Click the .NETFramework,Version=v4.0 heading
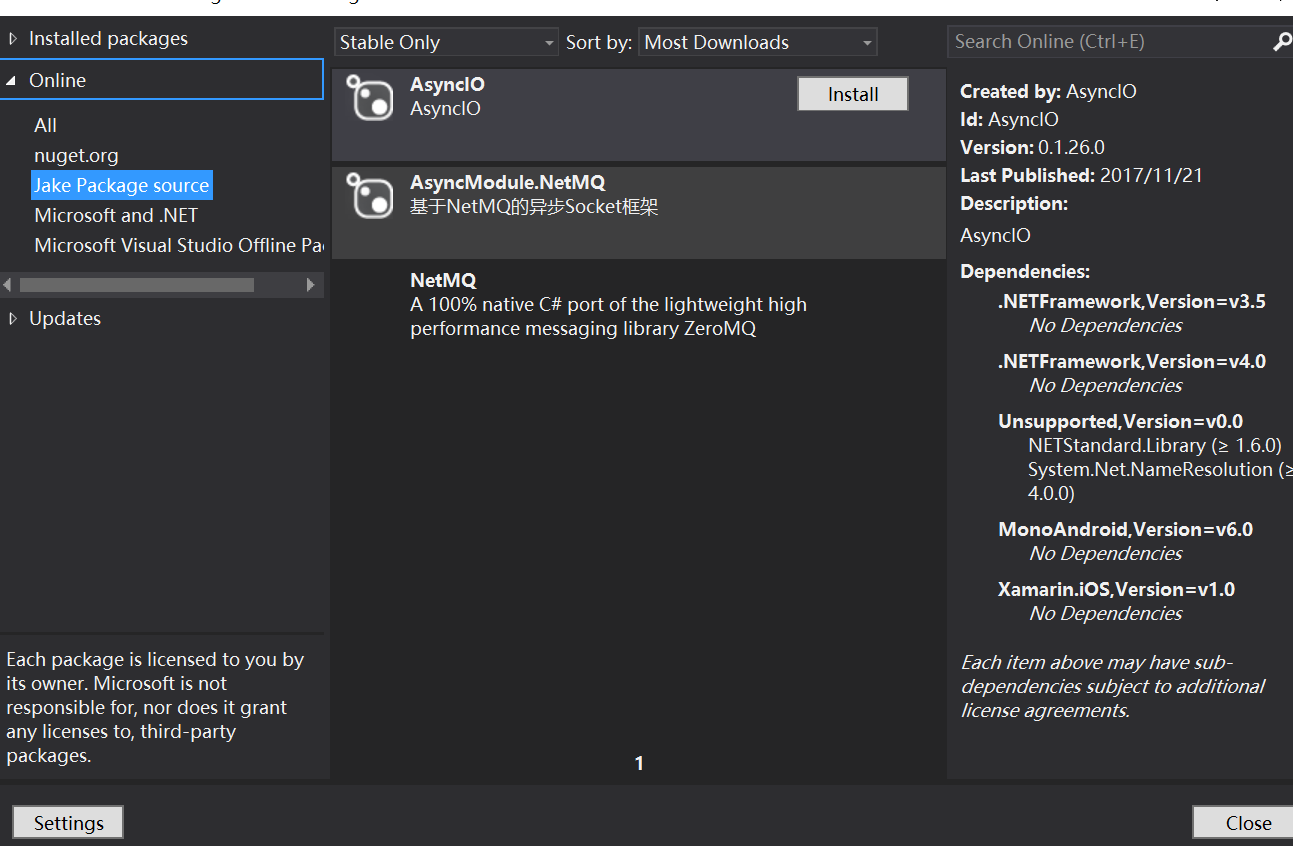This screenshot has width=1293, height=846. coord(1132,362)
